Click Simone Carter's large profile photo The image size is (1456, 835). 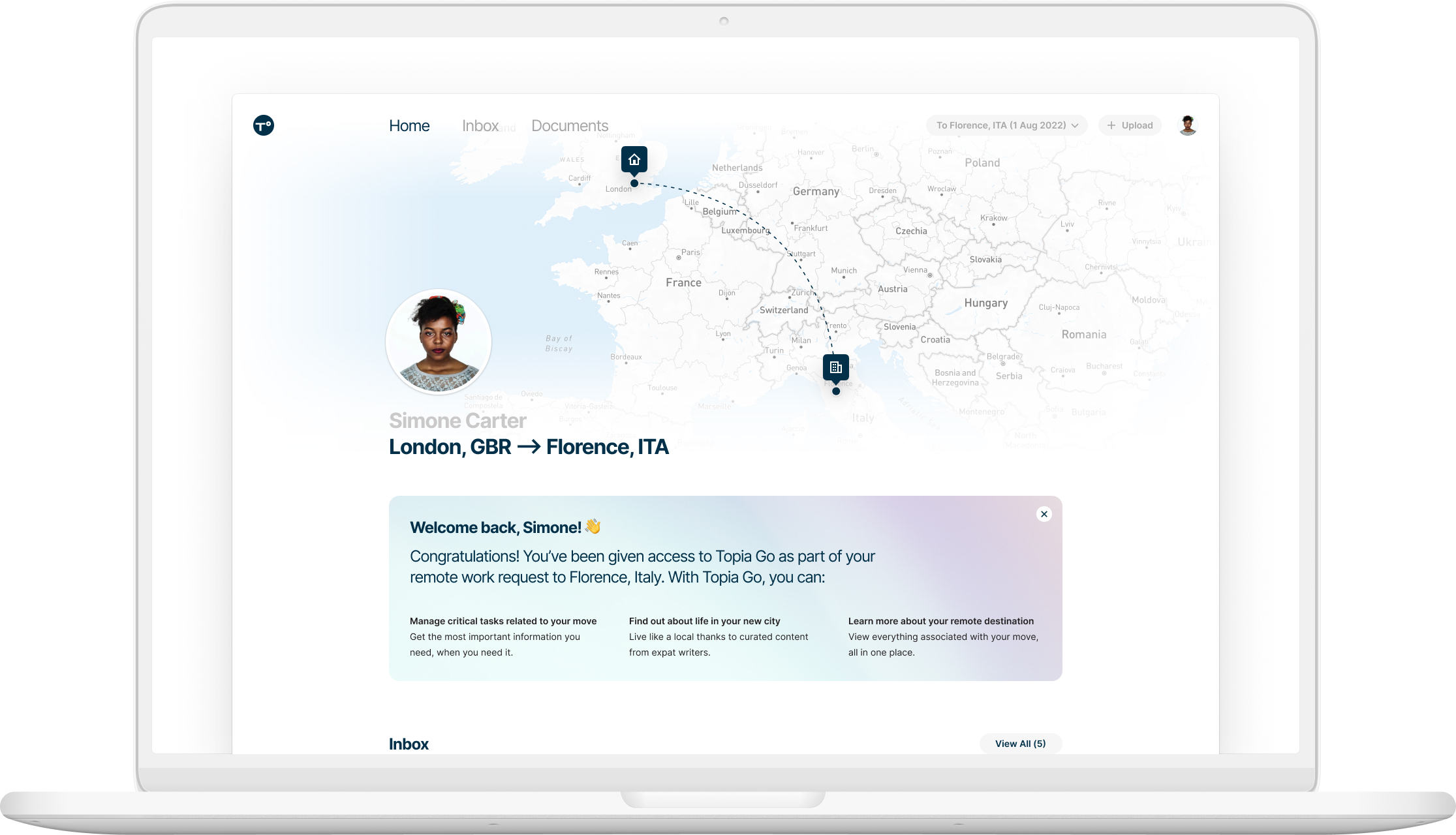click(x=439, y=342)
